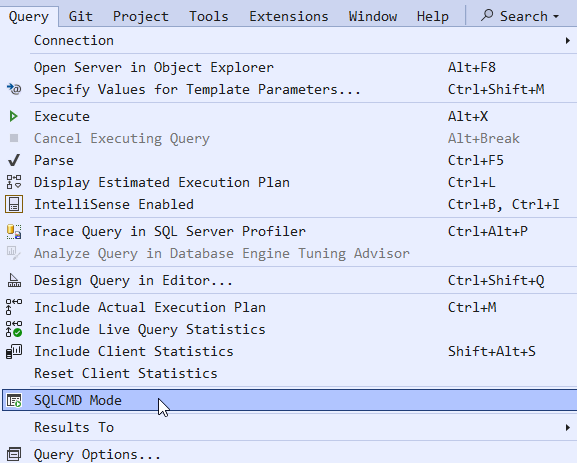This screenshot has height=463, width=577.
Task: Open the Git menu
Action: [81, 16]
